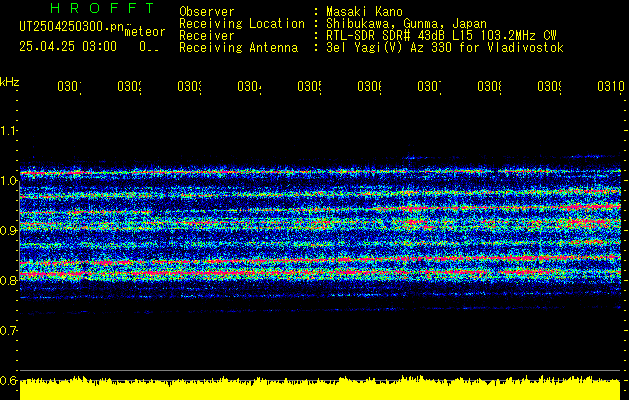Click the 0.7 frequency axis label
Image resolution: width=629 pixels, height=400 pixels.
(8, 331)
